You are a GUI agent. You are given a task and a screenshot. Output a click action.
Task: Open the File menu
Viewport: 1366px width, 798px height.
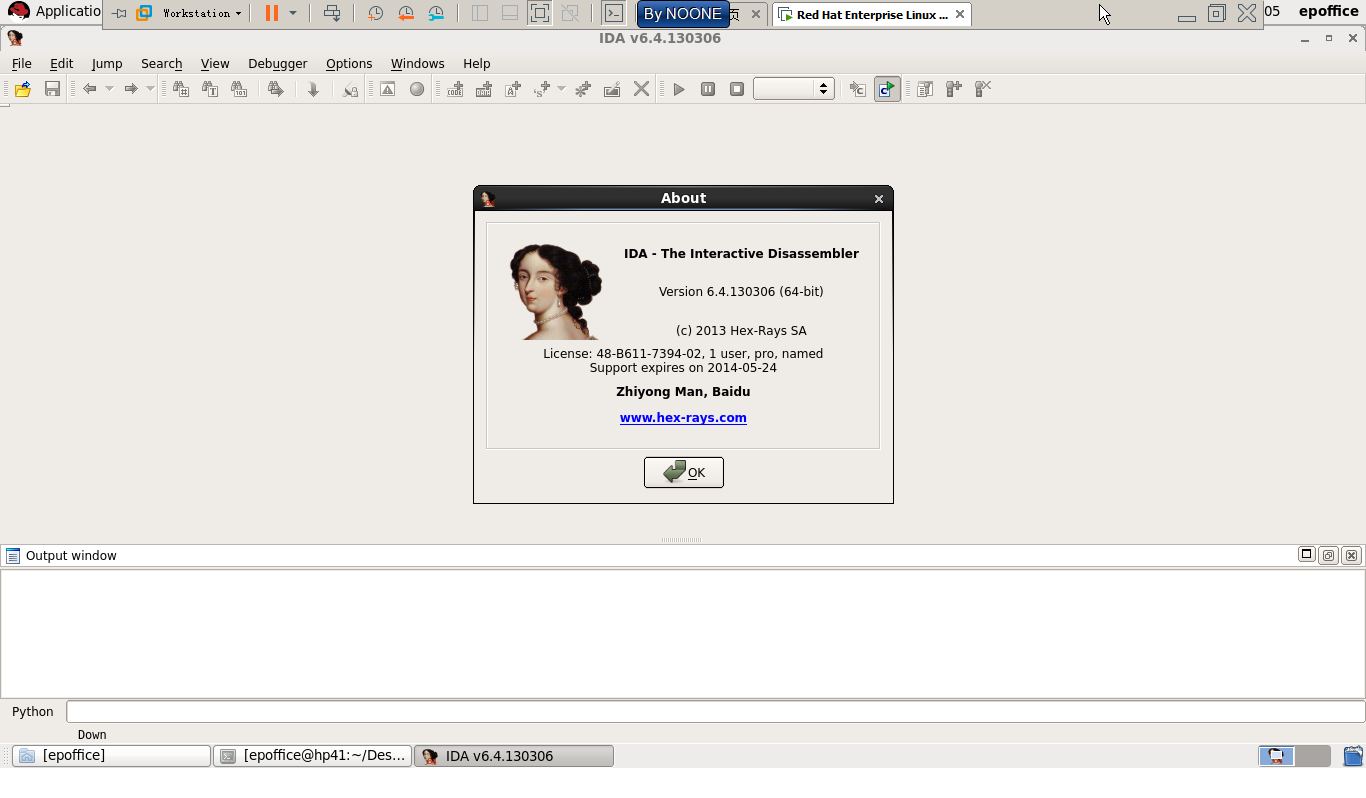pyautogui.click(x=21, y=63)
